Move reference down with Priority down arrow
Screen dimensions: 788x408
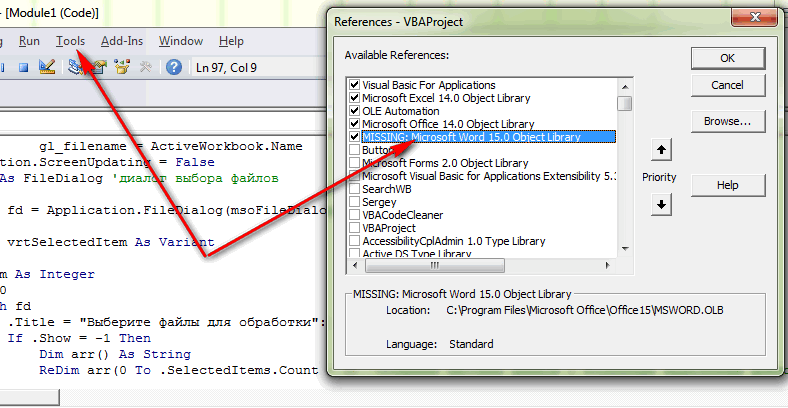(661, 205)
